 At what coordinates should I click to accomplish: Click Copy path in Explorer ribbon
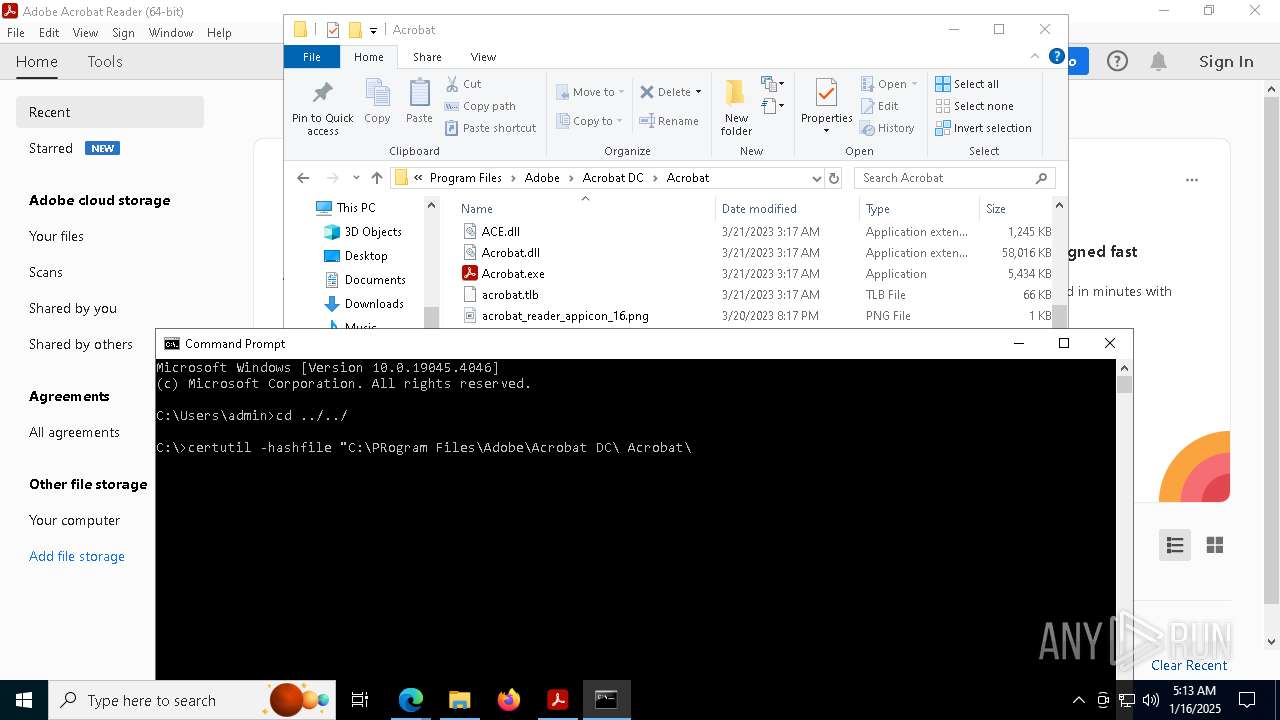click(x=480, y=106)
